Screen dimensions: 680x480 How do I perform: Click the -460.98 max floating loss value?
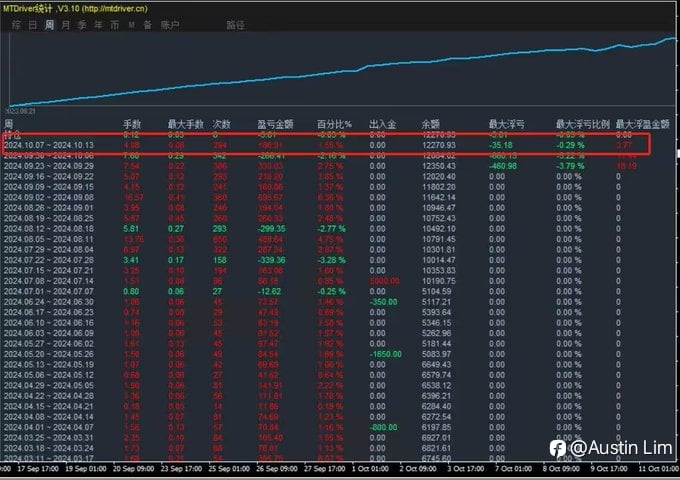503,166
